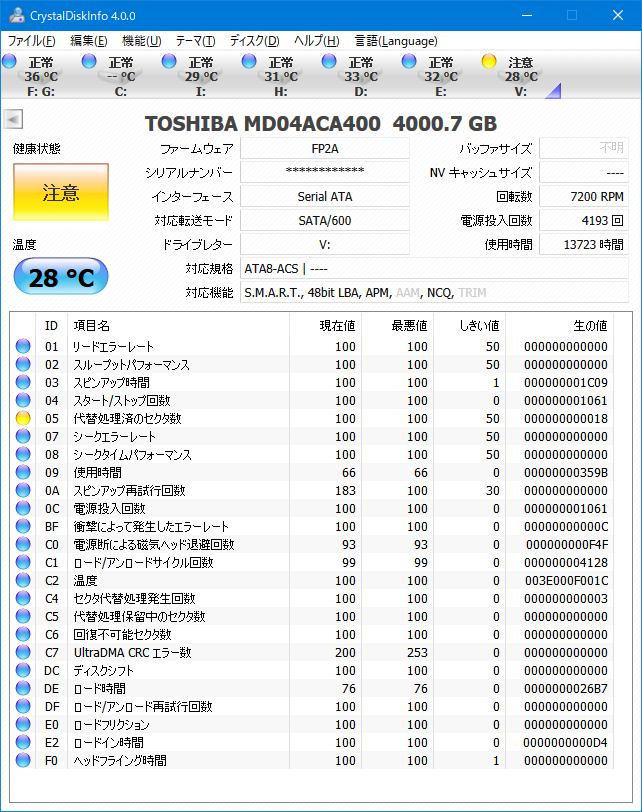Click the status orb for attribute C4
Screen dimensions: 642x812
click(23, 598)
